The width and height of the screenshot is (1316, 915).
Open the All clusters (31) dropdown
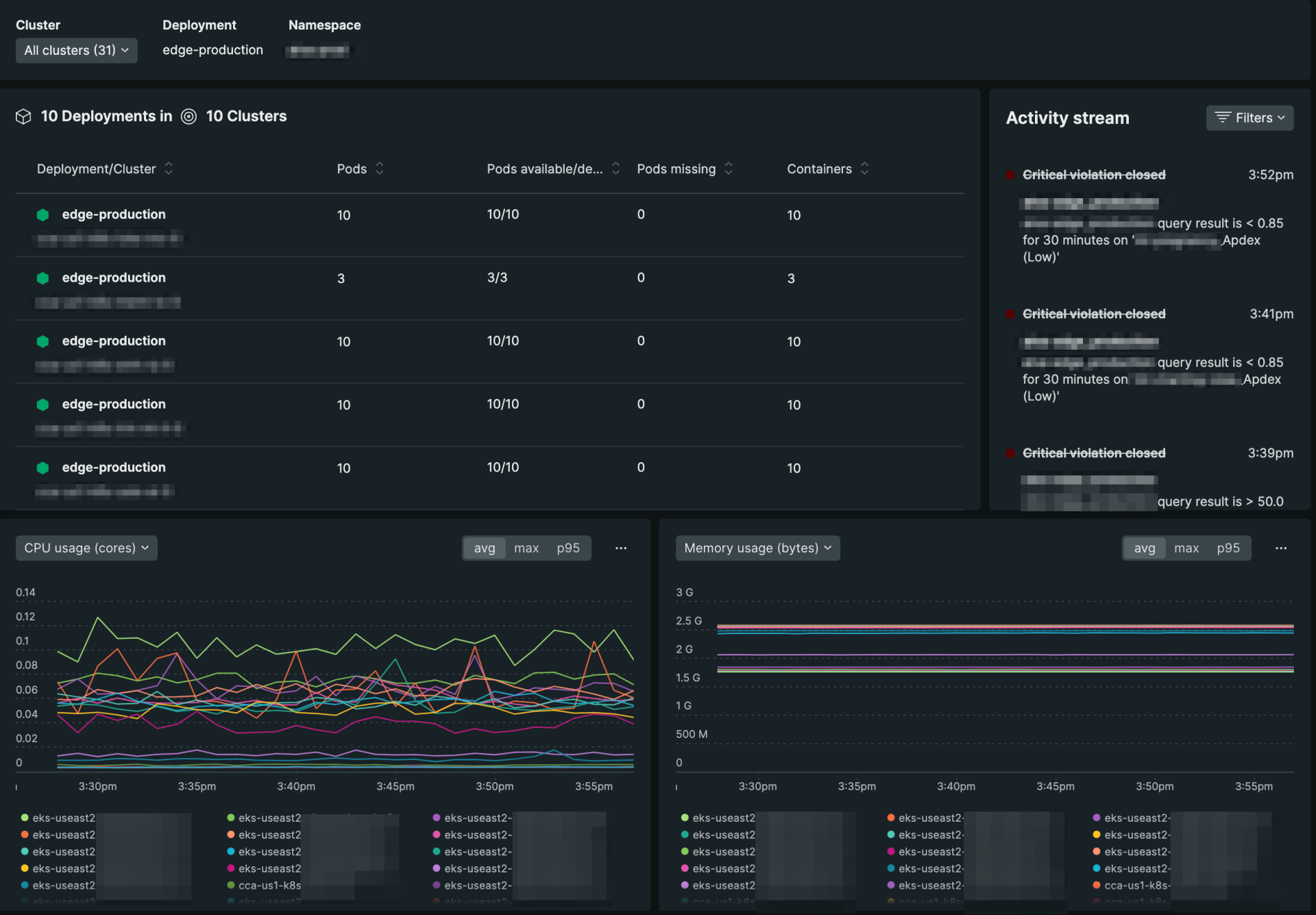pyautogui.click(x=76, y=50)
